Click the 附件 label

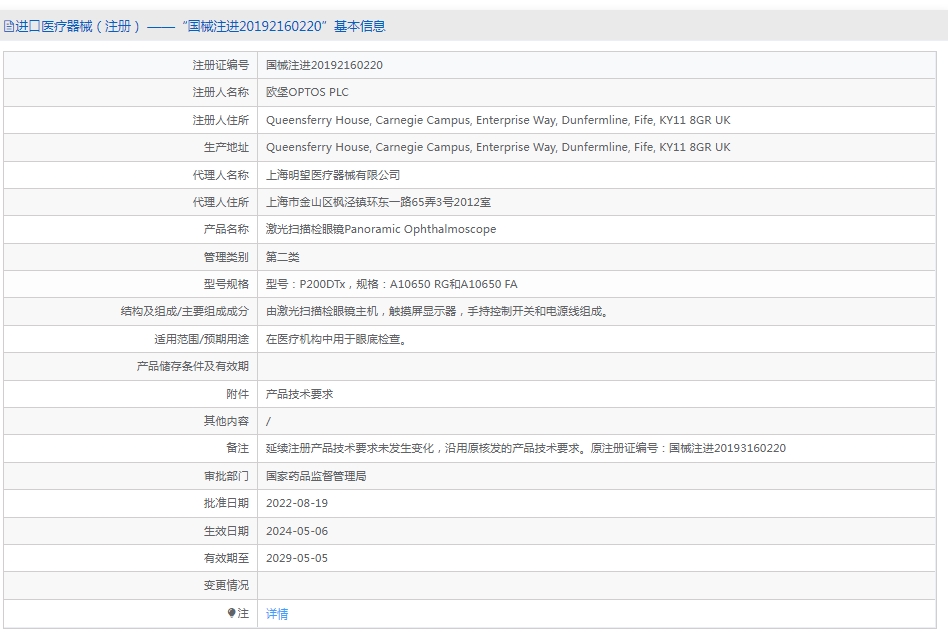pos(238,394)
